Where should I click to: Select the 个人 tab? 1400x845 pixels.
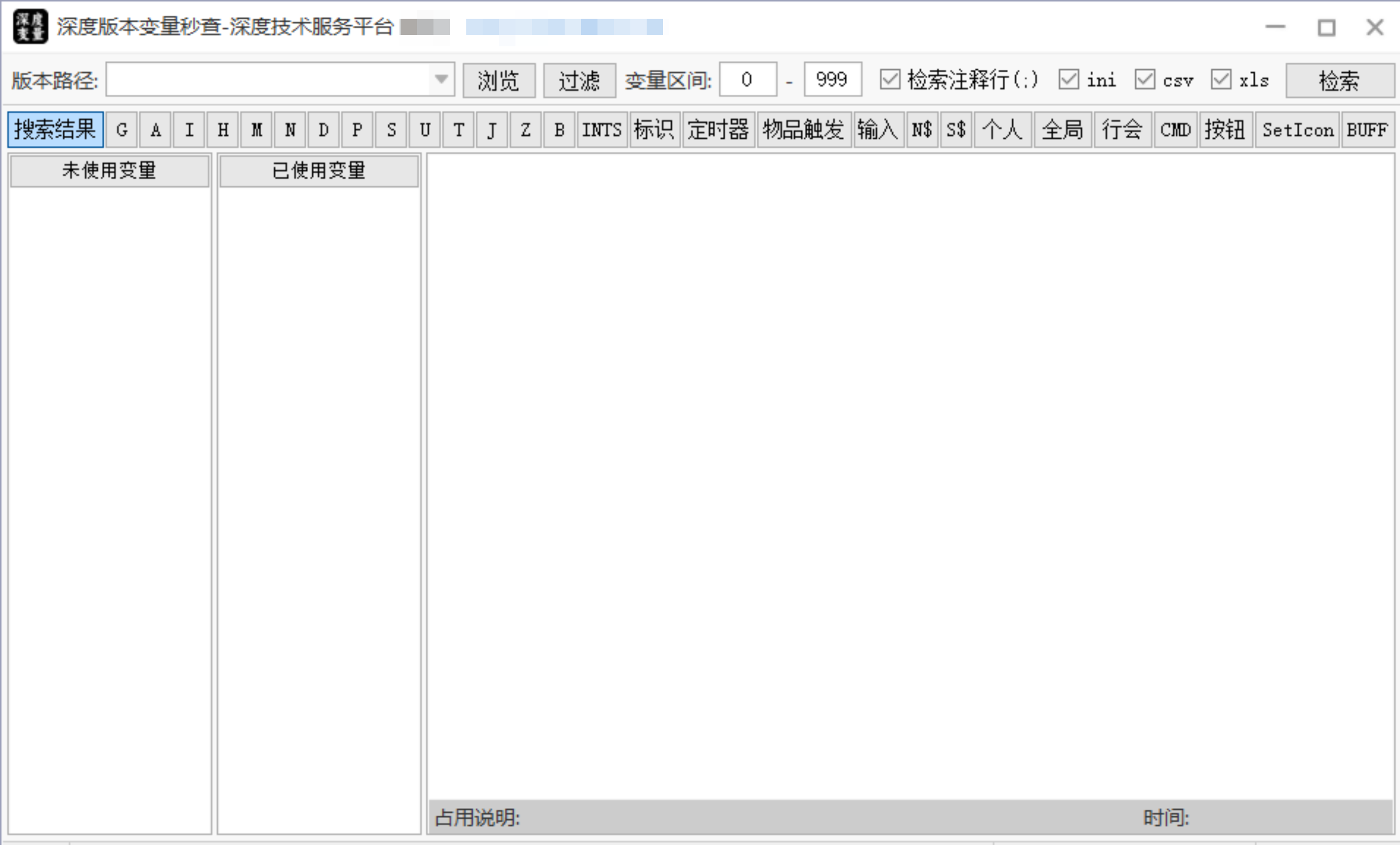click(x=1003, y=130)
